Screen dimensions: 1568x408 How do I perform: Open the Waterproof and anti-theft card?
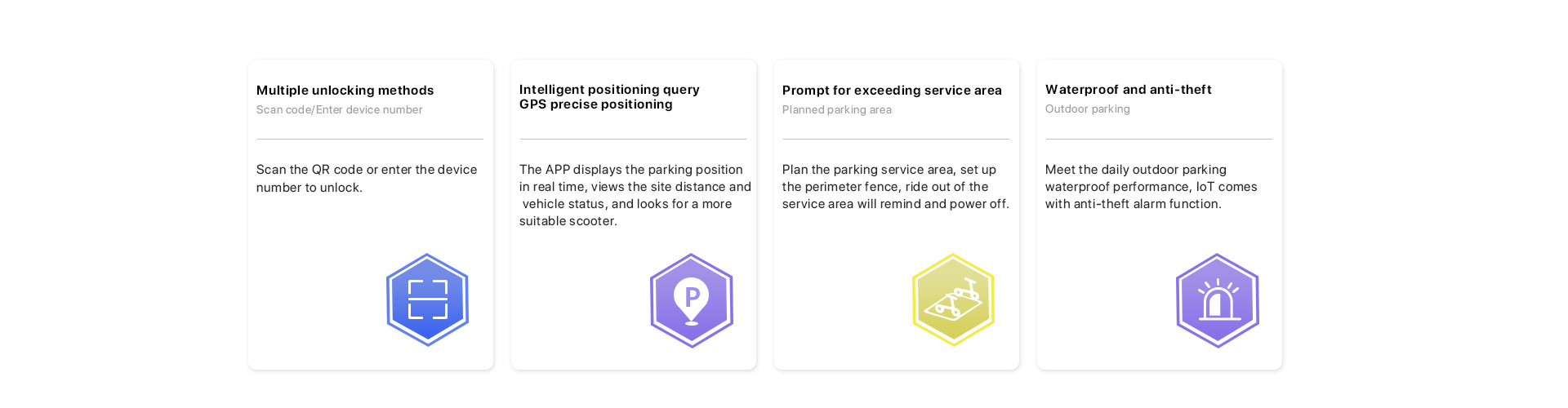(1160, 215)
